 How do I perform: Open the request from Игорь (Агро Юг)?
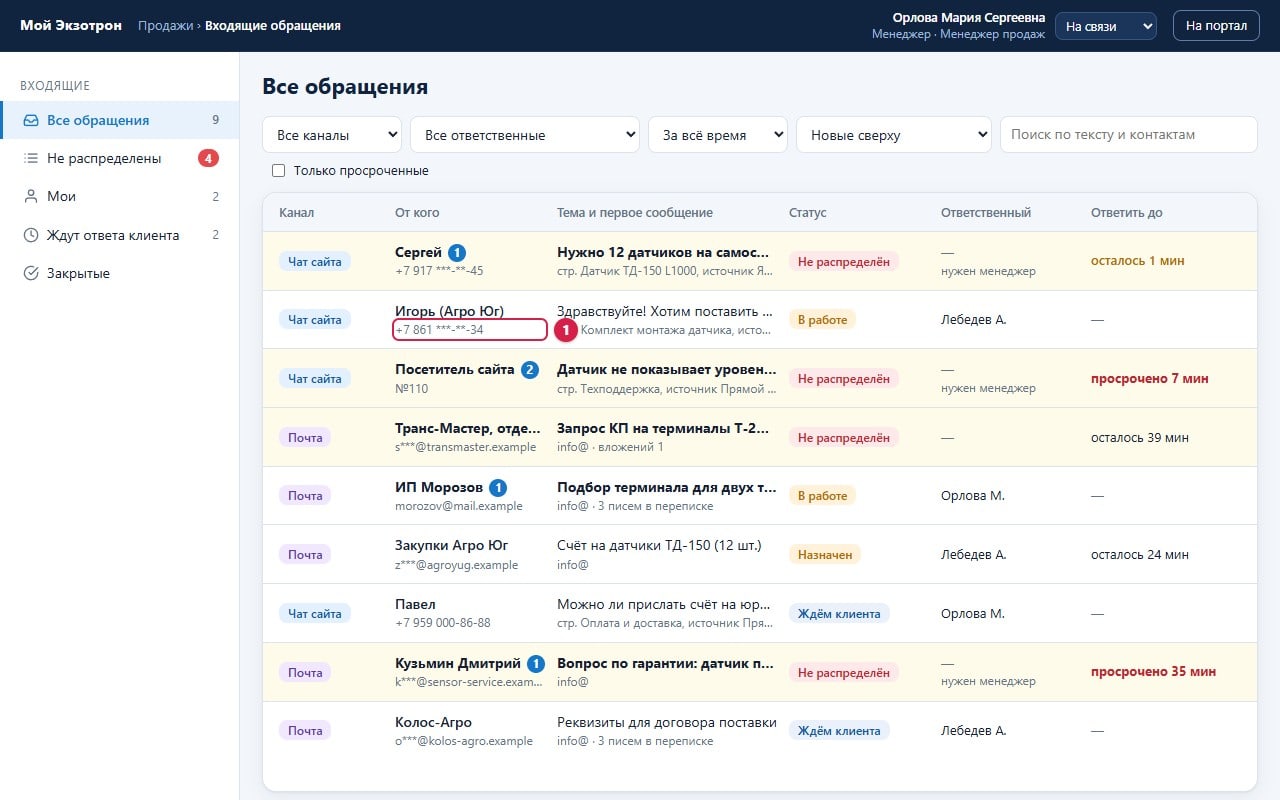(760, 320)
